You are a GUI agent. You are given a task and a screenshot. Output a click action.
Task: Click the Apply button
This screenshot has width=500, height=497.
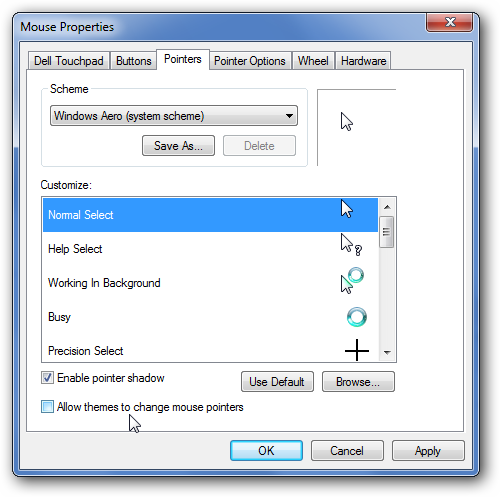point(428,451)
